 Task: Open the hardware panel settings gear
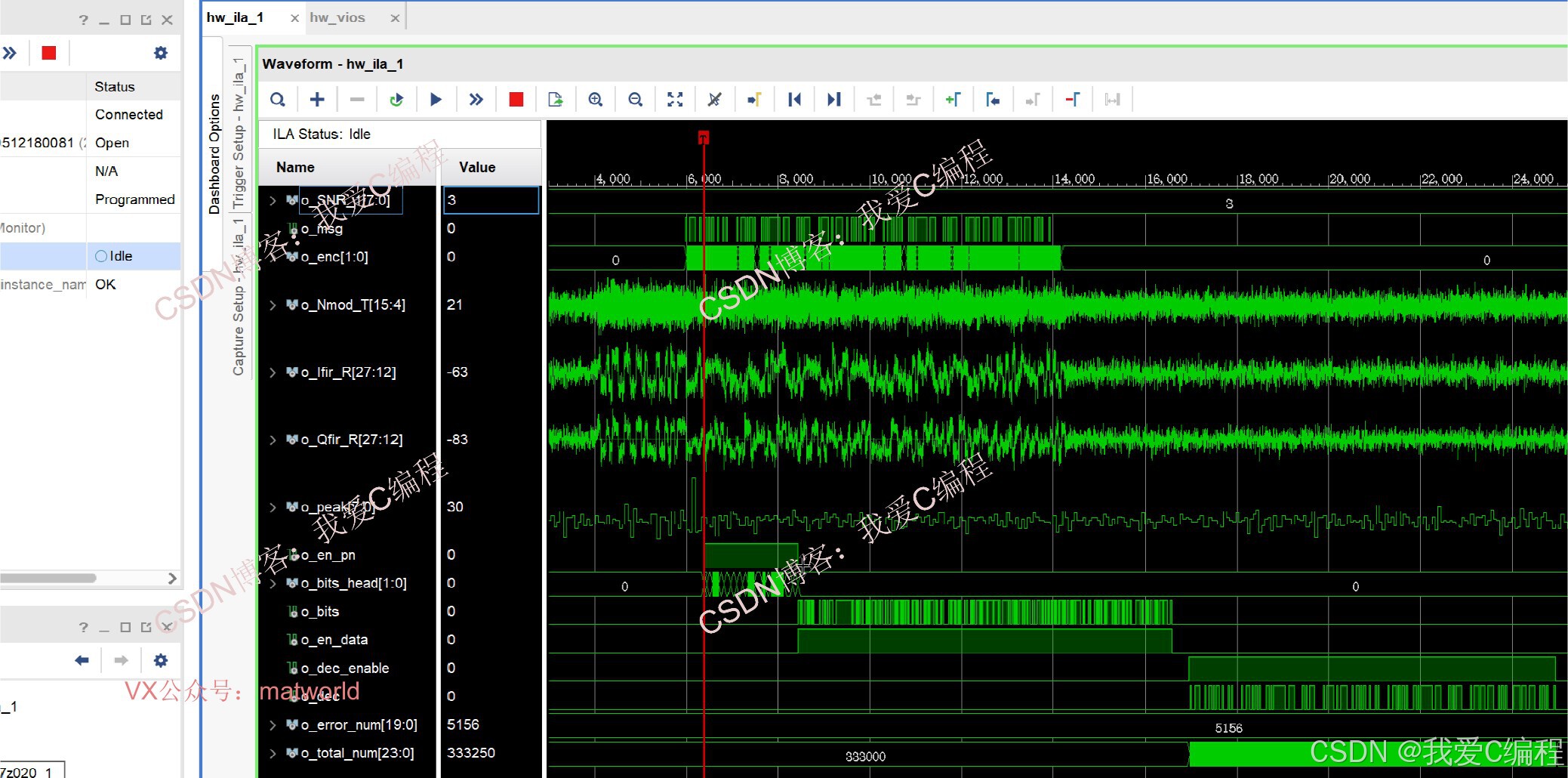tap(161, 53)
